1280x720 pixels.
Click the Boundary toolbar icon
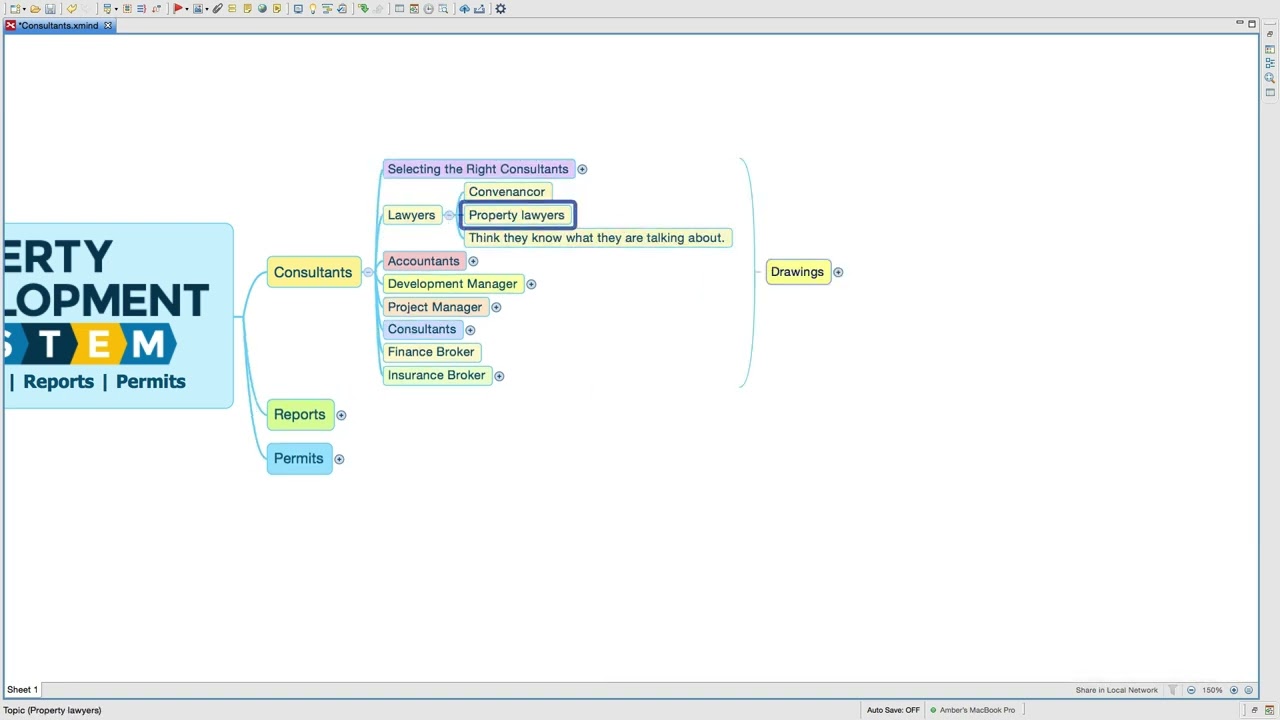(x=127, y=9)
